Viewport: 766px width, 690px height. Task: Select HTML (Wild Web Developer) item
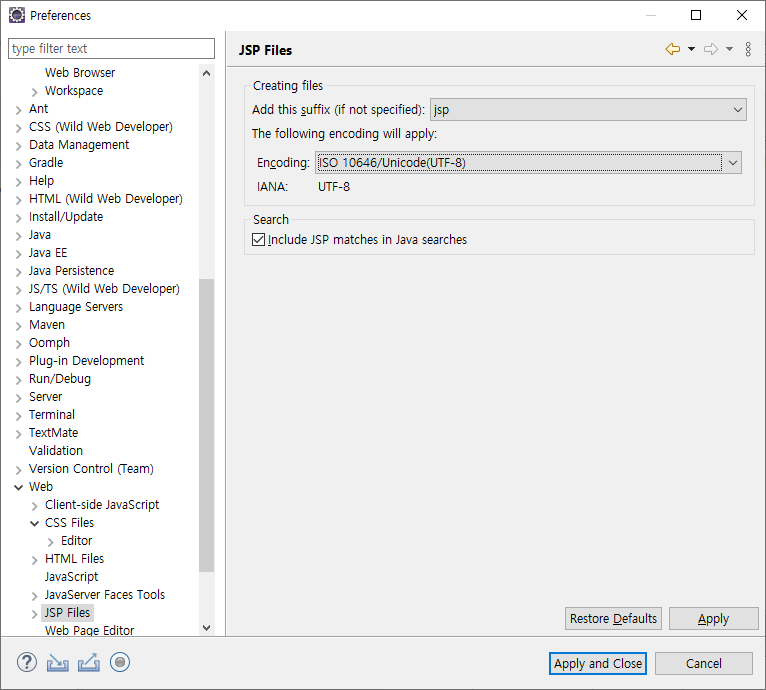click(106, 198)
